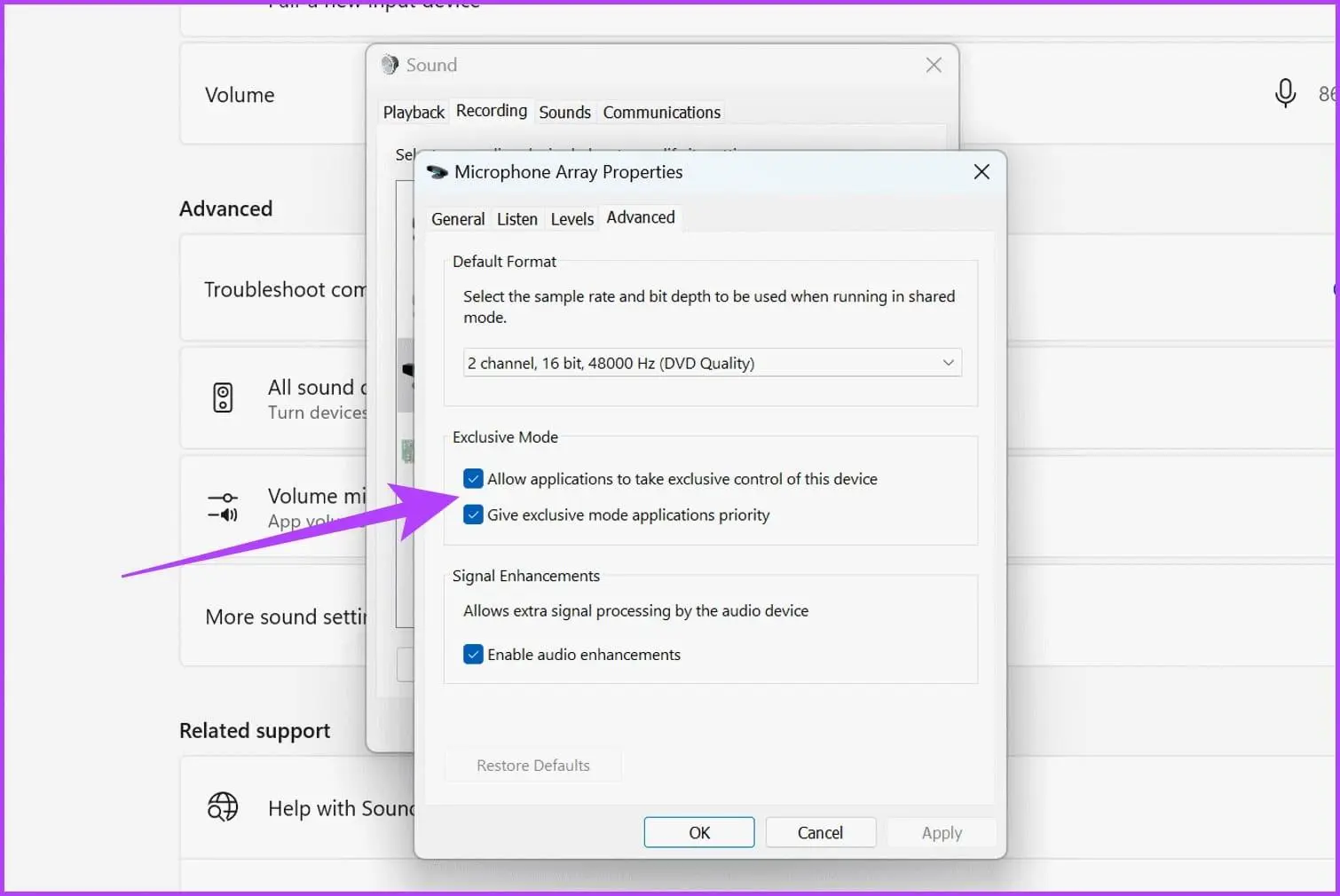Switch to Playback tab in Sound dialog
Screen dimensions: 1340x896
[414, 113]
